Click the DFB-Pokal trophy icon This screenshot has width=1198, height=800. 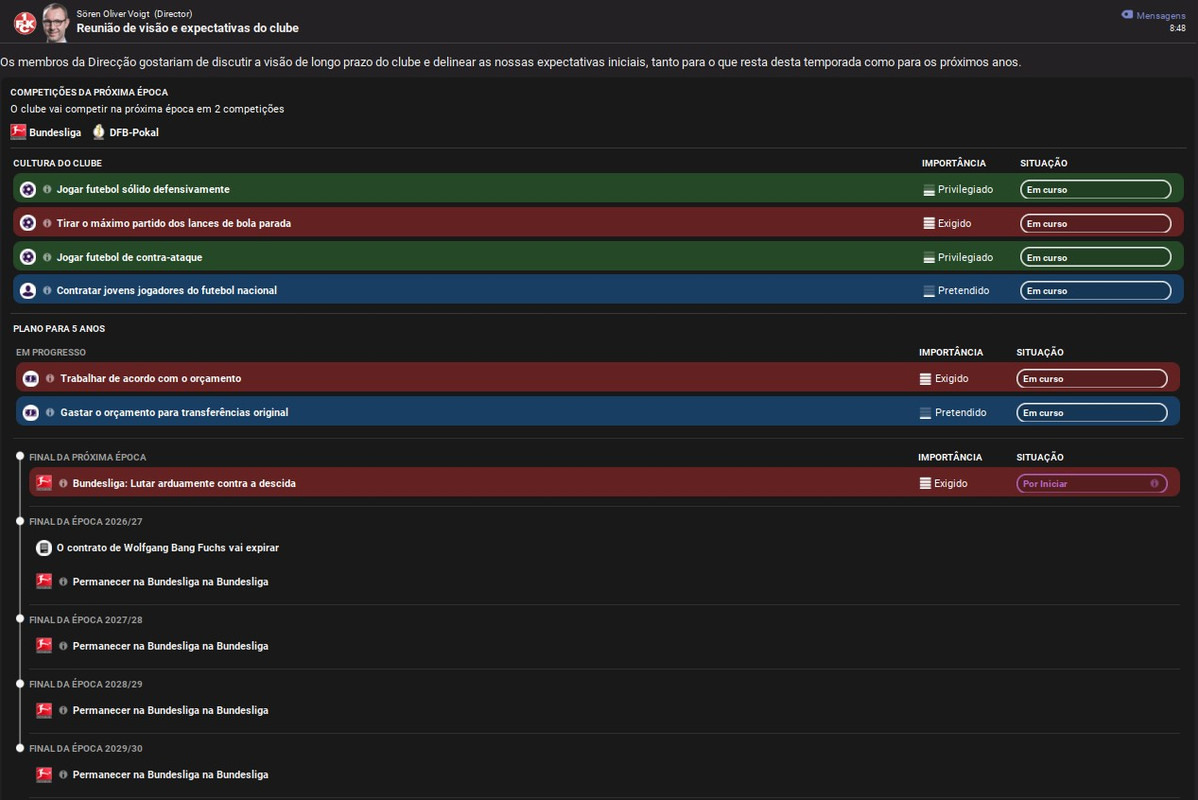tap(99, 131)
